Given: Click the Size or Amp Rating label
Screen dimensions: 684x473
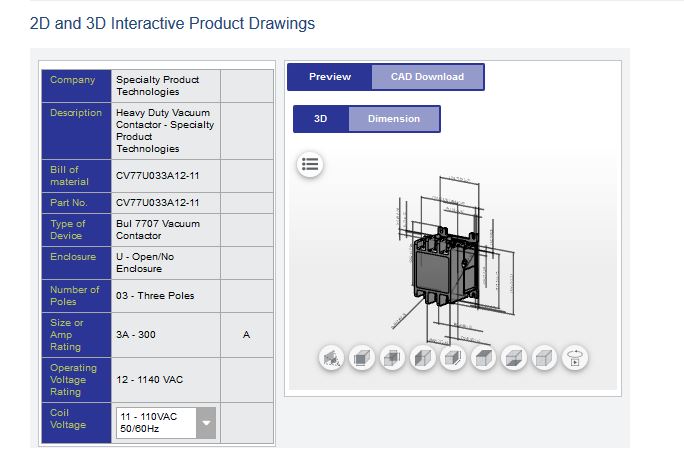Looking at the screenshot, I should click(x=76, y=335).
